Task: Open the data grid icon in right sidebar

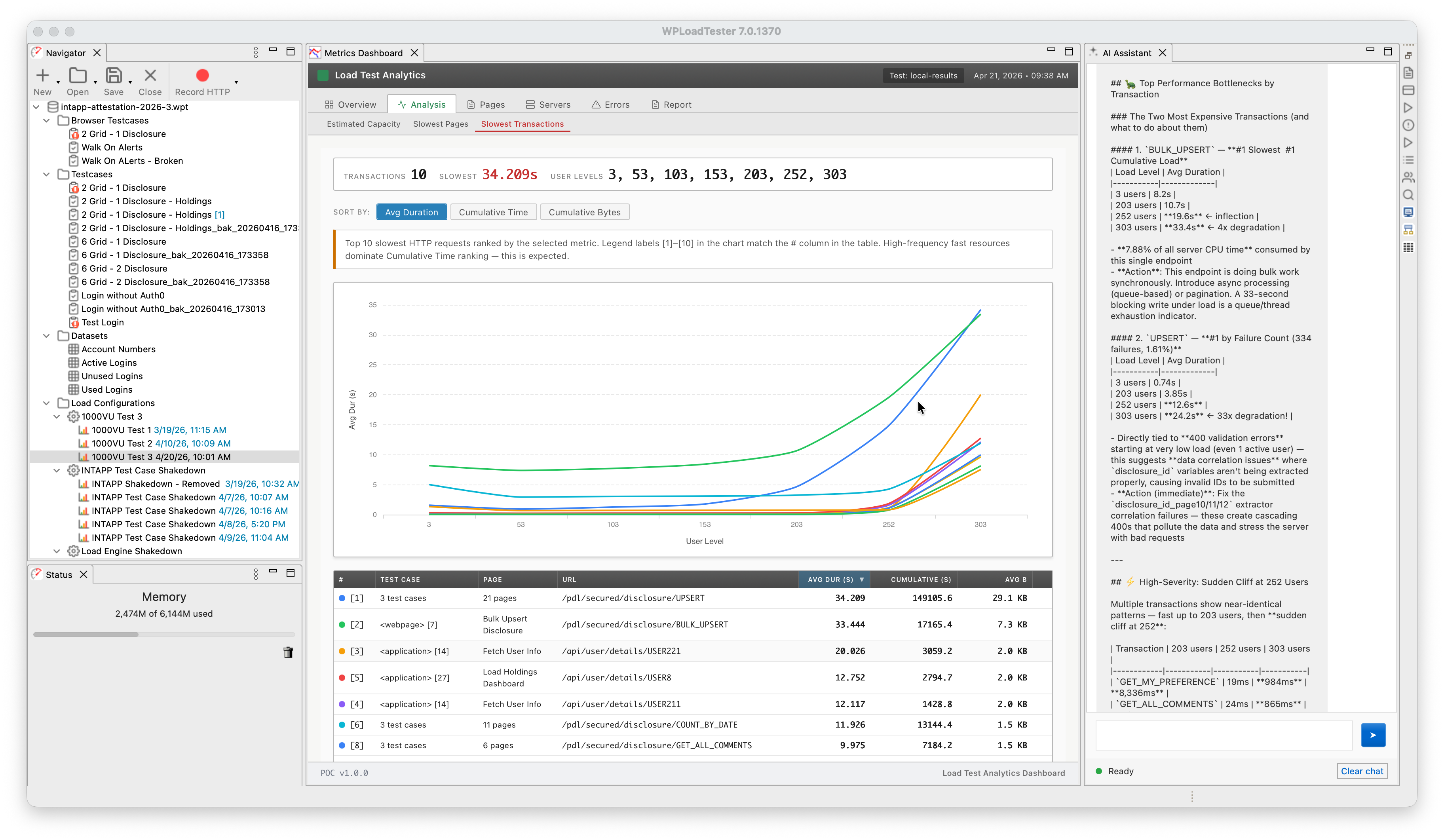Action: click(x=1408, y=247)
